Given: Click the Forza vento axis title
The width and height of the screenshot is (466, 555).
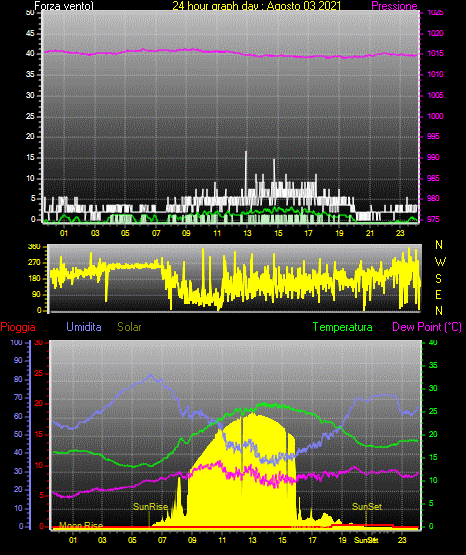Looking at the screenshot, I should coord(64,6).
